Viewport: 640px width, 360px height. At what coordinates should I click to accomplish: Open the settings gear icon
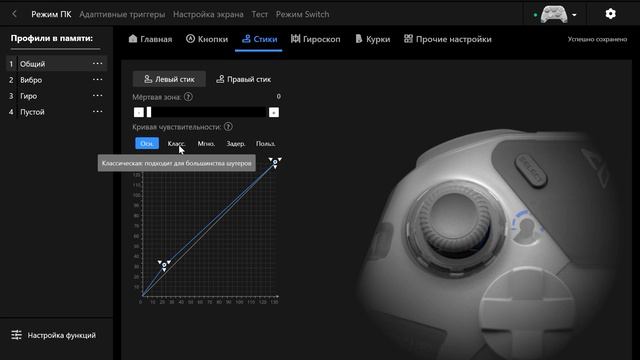click(610, 14)
